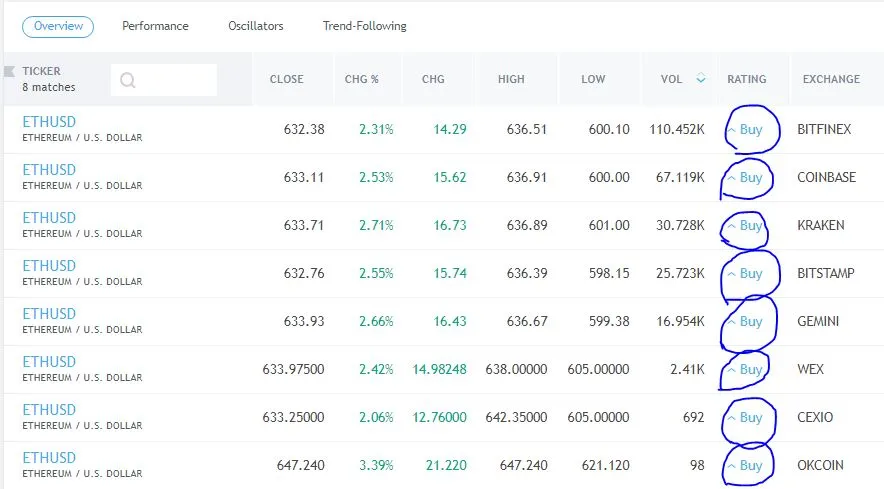Toggle the VOL column sort arrow
Screen dimensions: 884x489
(701, 78)
